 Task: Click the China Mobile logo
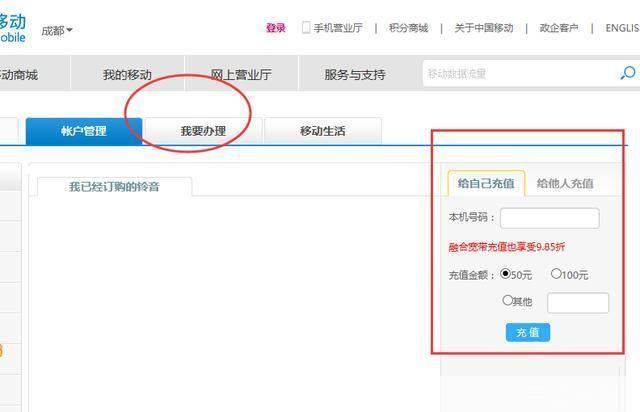coord(13,28)
